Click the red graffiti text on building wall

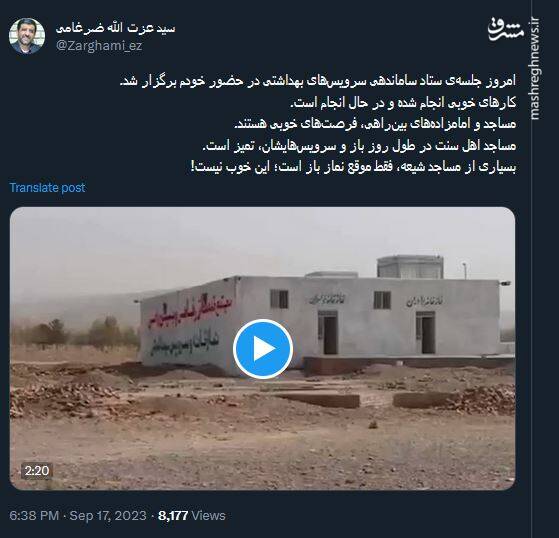(190, 310)
